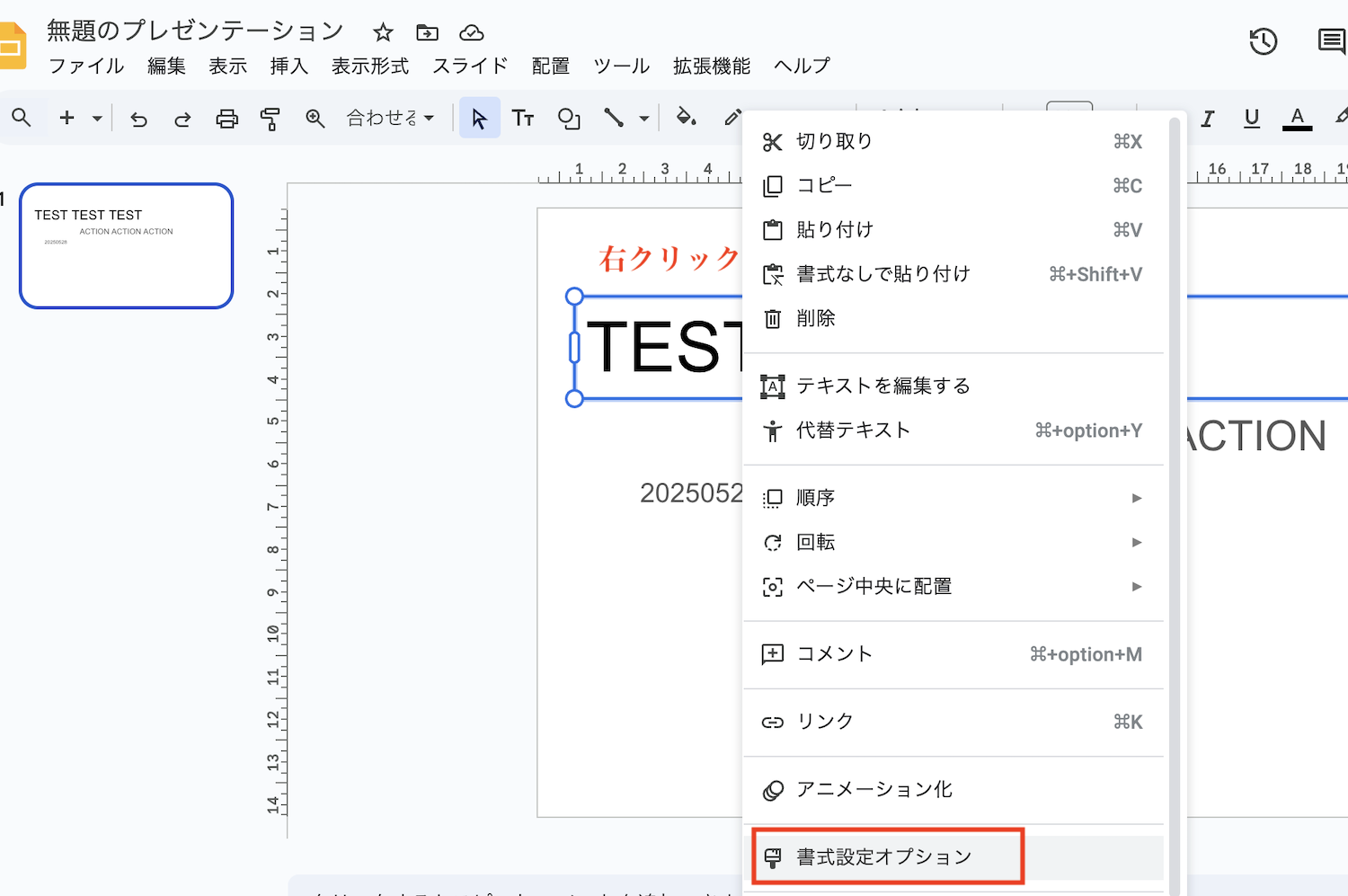Open the text color picker

click(1296, 118)
